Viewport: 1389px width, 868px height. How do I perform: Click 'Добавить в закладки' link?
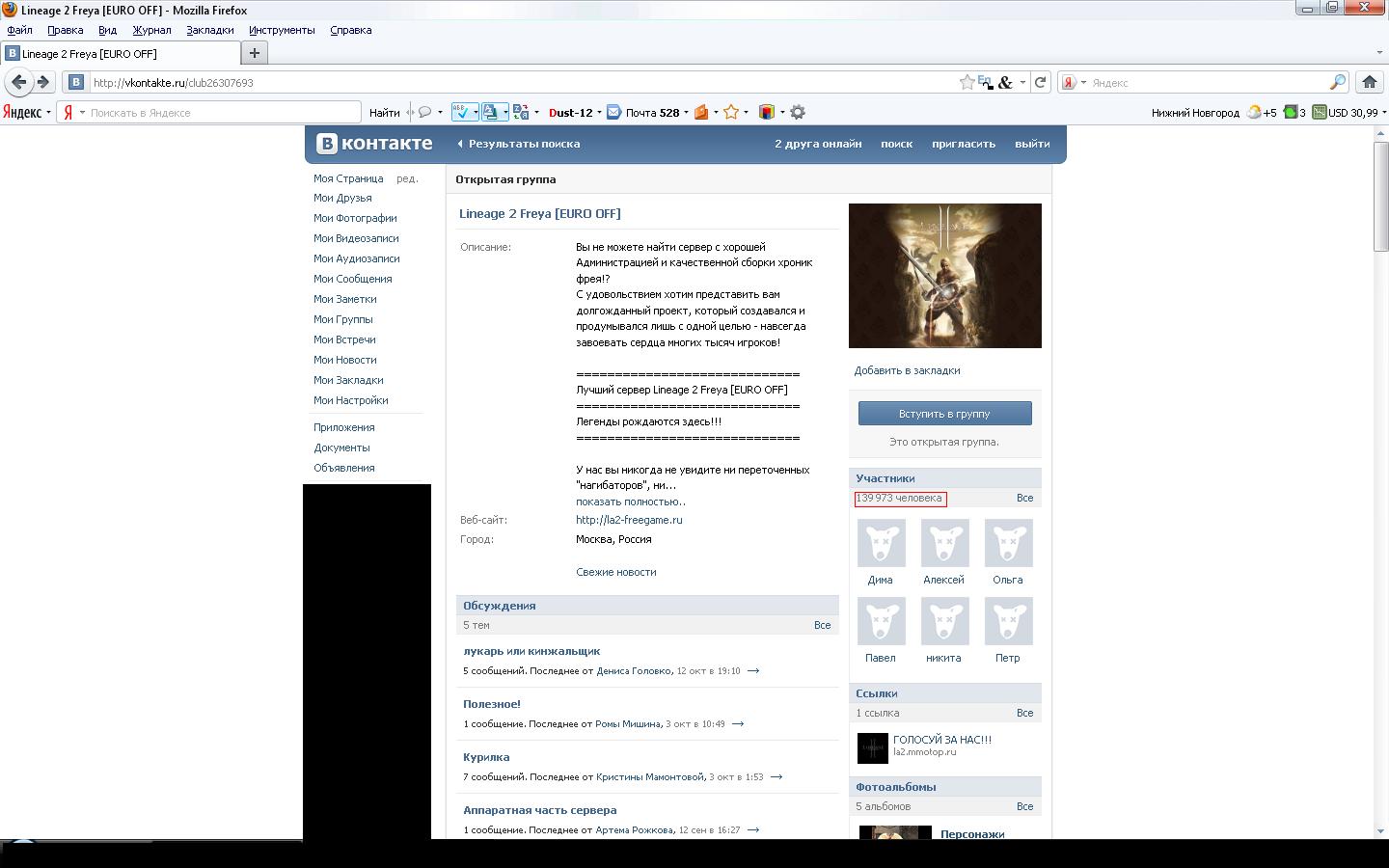907,370
